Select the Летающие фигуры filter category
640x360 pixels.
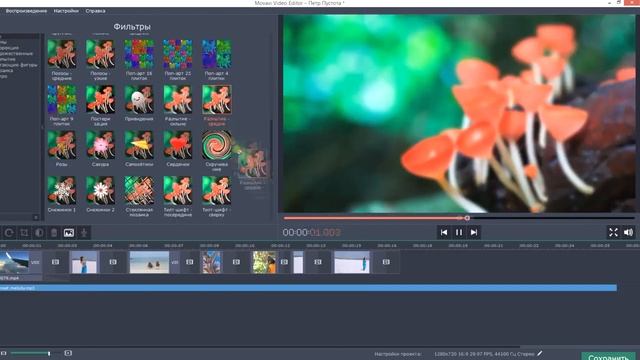tap(18, 65)
